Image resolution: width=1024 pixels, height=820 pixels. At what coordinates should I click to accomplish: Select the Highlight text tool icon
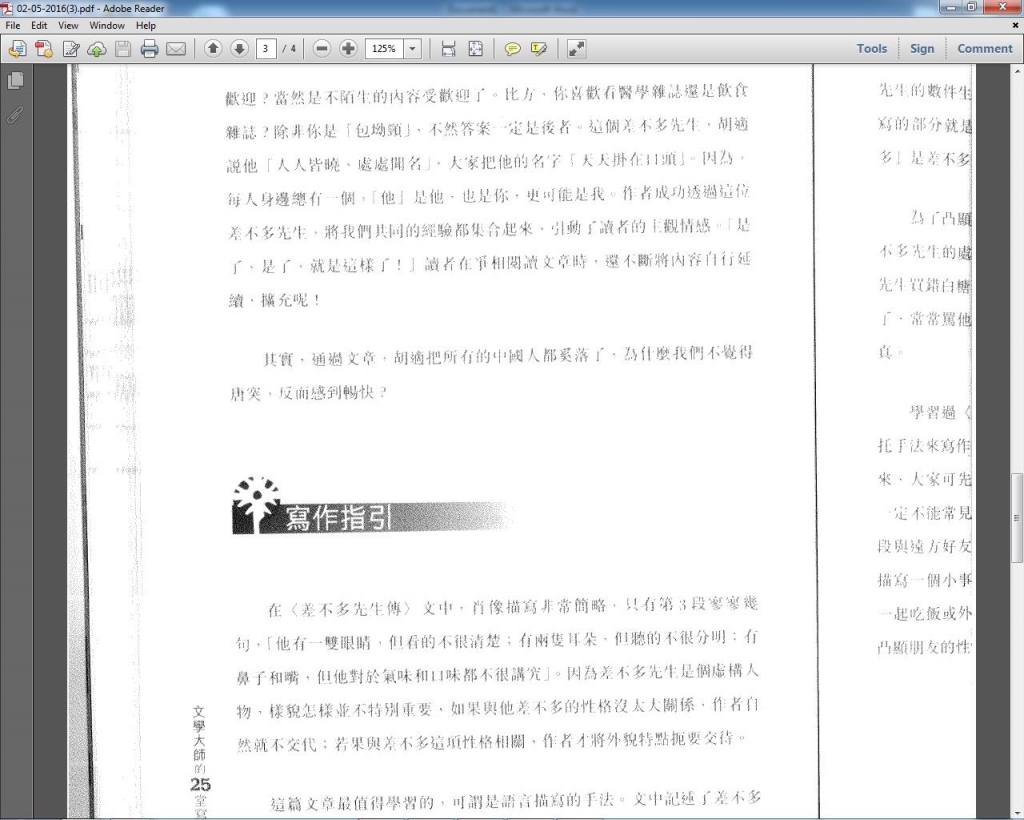coord(539,49)
